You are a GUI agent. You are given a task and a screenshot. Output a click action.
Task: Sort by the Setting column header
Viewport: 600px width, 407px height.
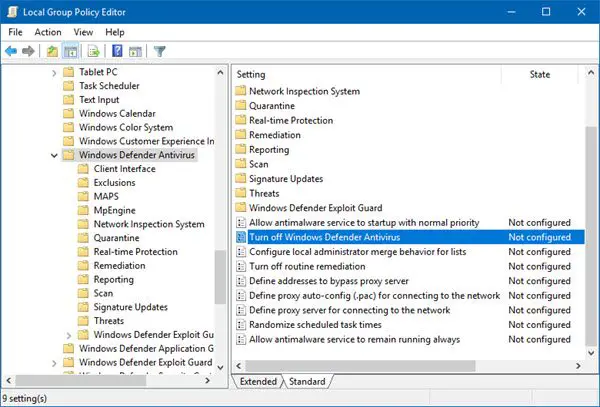point(367,74)
